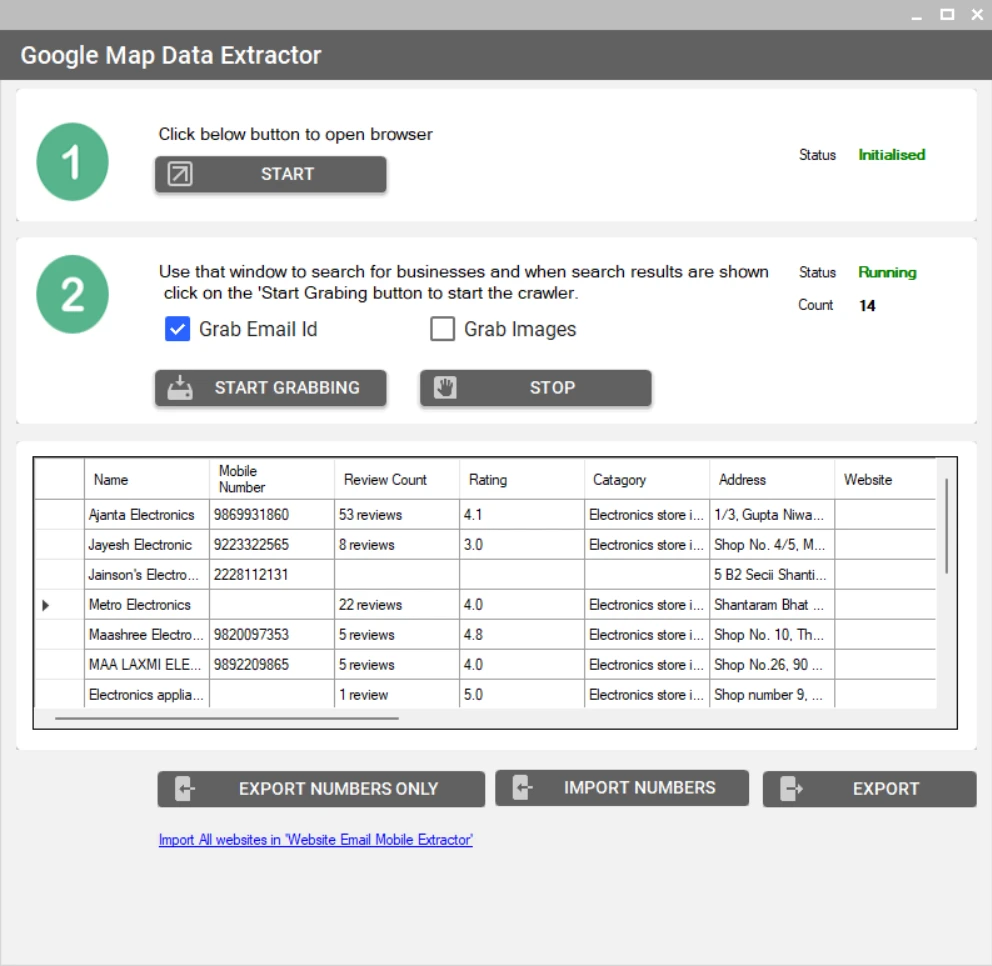
Task: Click the table's vertical scrollbar
Action: (x=946, y=526)
